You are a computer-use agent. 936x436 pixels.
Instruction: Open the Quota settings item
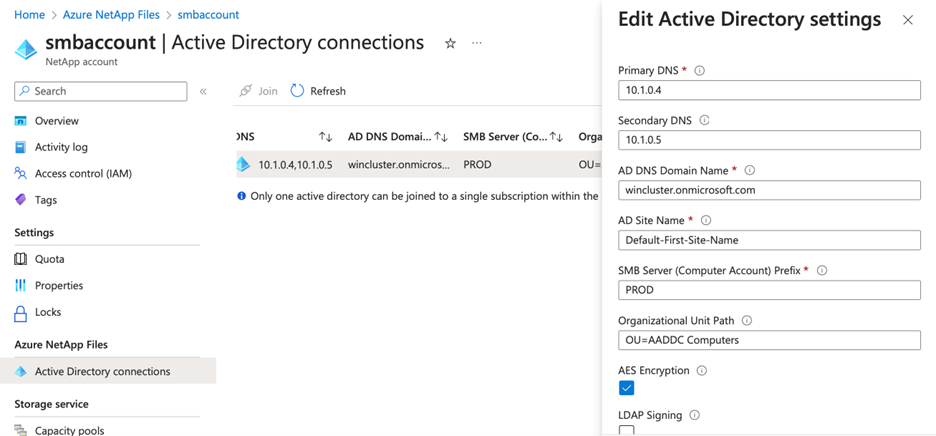pyautogui.click(x=50, y=259)
